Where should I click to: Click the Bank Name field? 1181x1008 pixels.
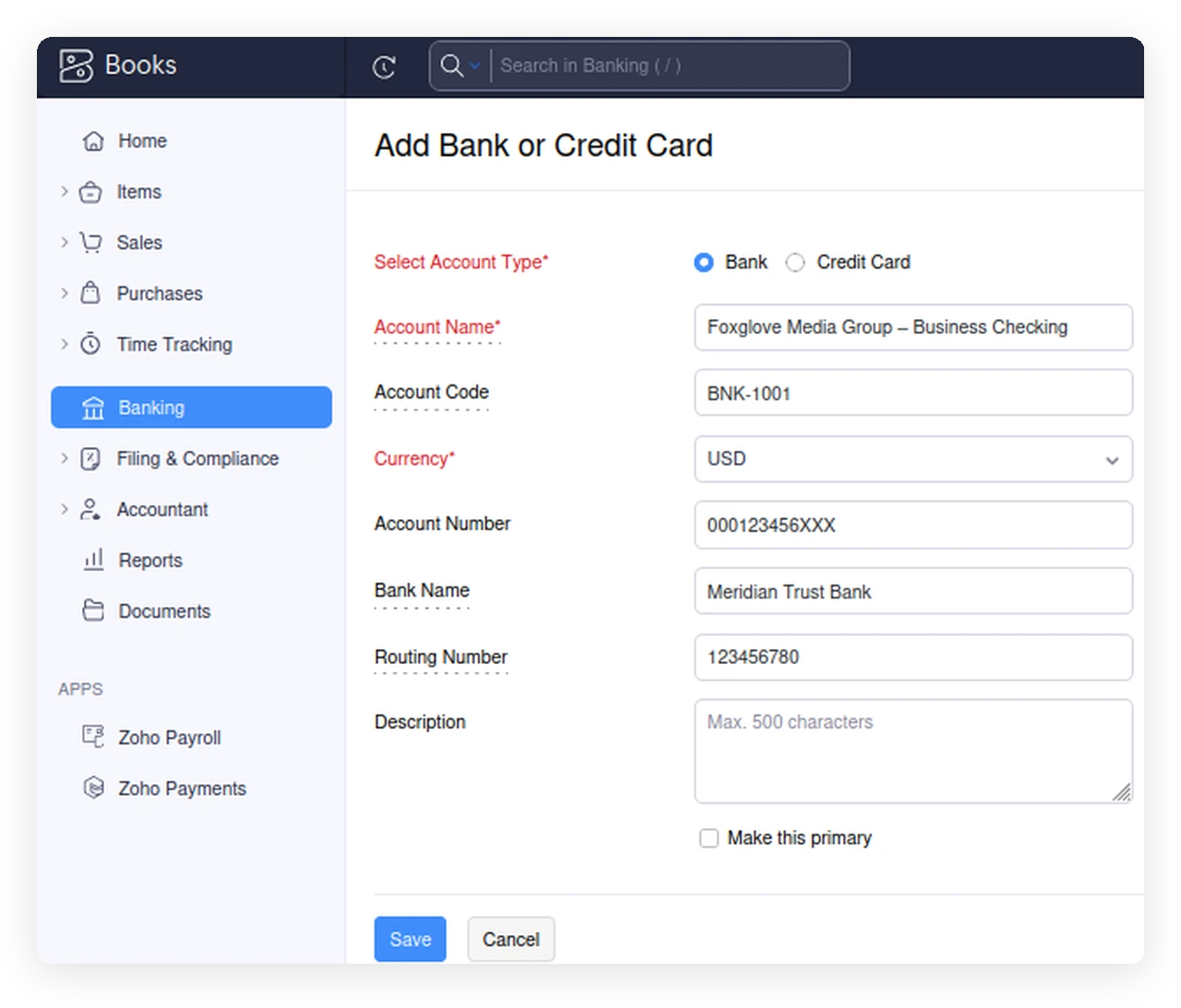(x=913, y=591)
